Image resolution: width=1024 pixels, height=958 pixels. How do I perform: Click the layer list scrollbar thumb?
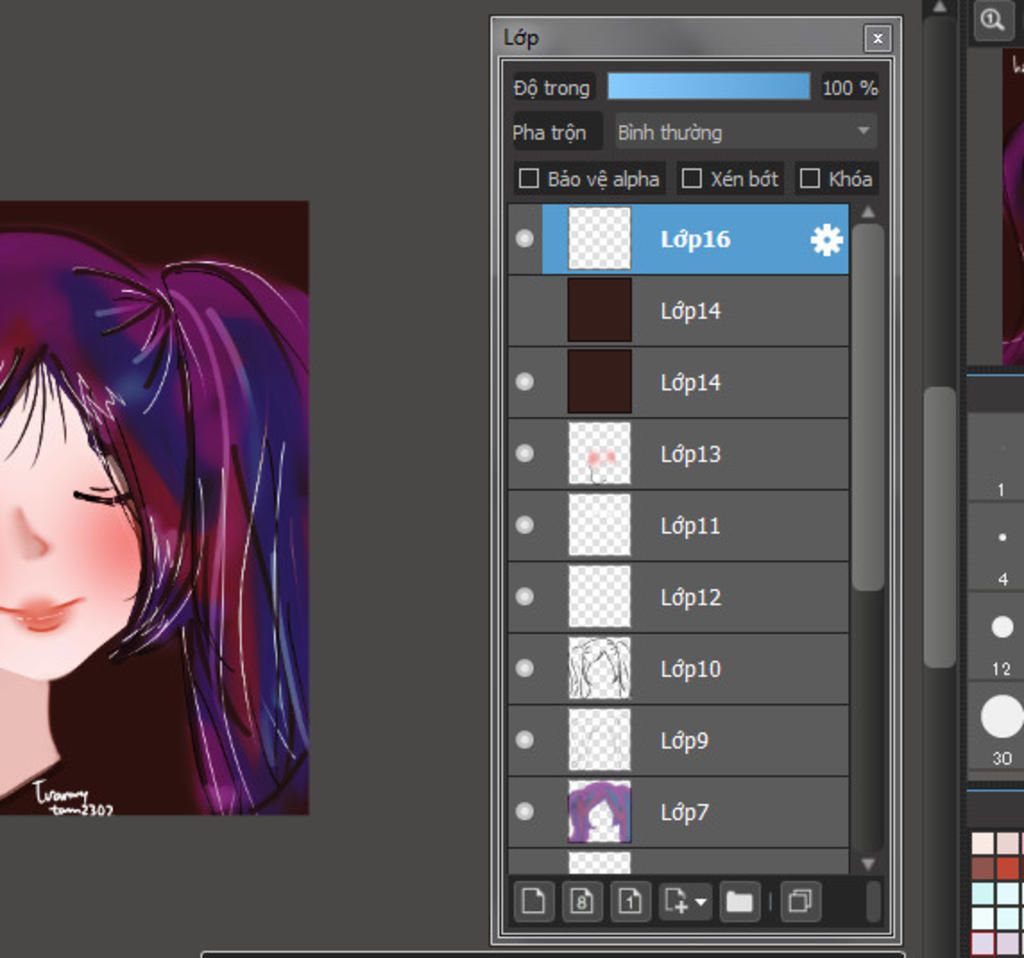point(868,407)
